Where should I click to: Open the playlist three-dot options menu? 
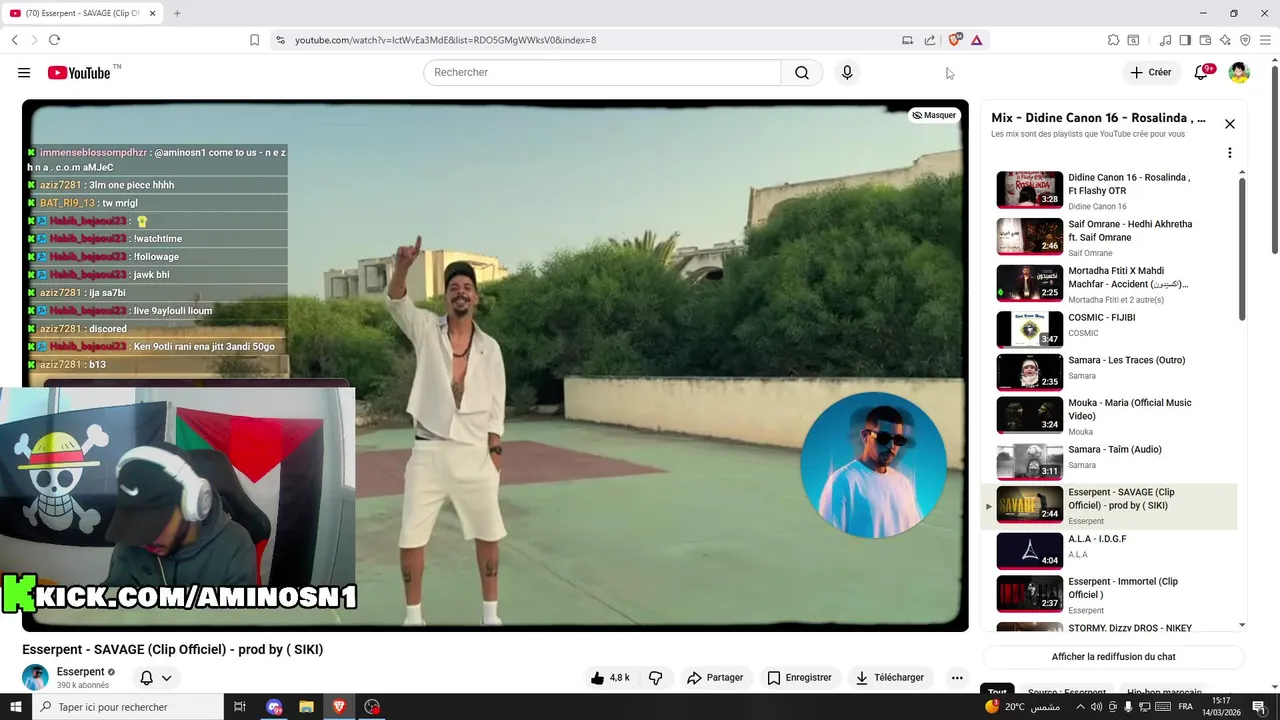click(1230, 153)
